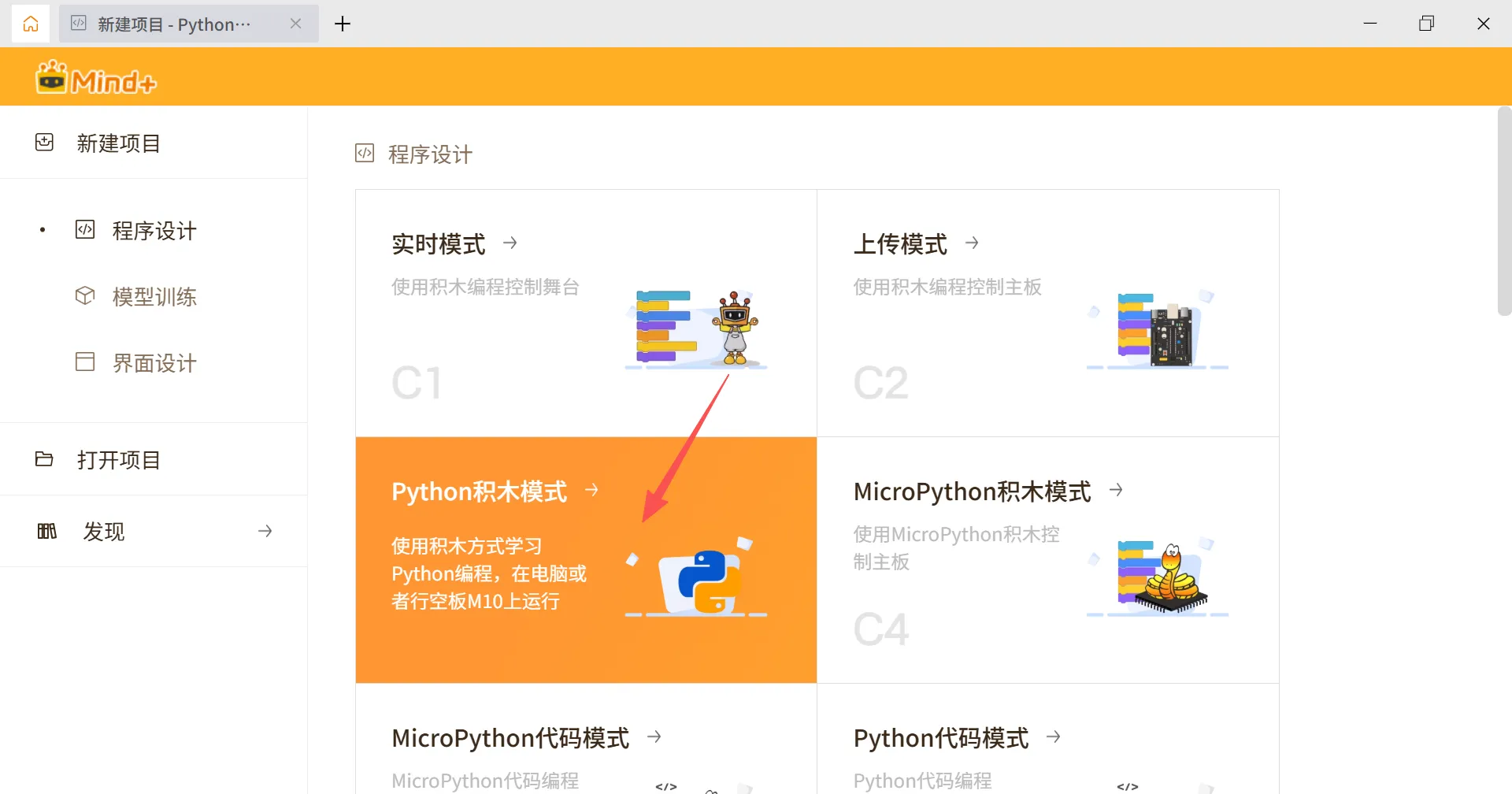Click the 新建项目 icon in the sidebar

tap(45, 143)
